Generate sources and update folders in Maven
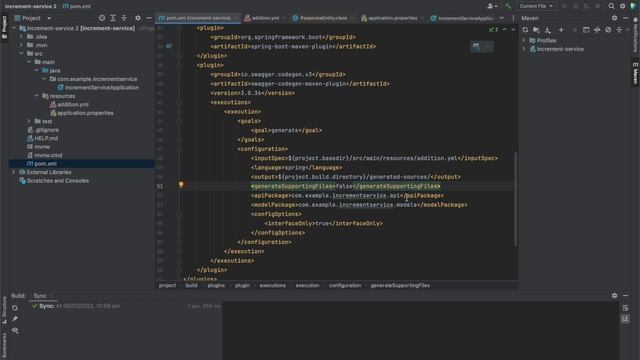The height and width of the screenshot is (360, 640). (536, 30)
